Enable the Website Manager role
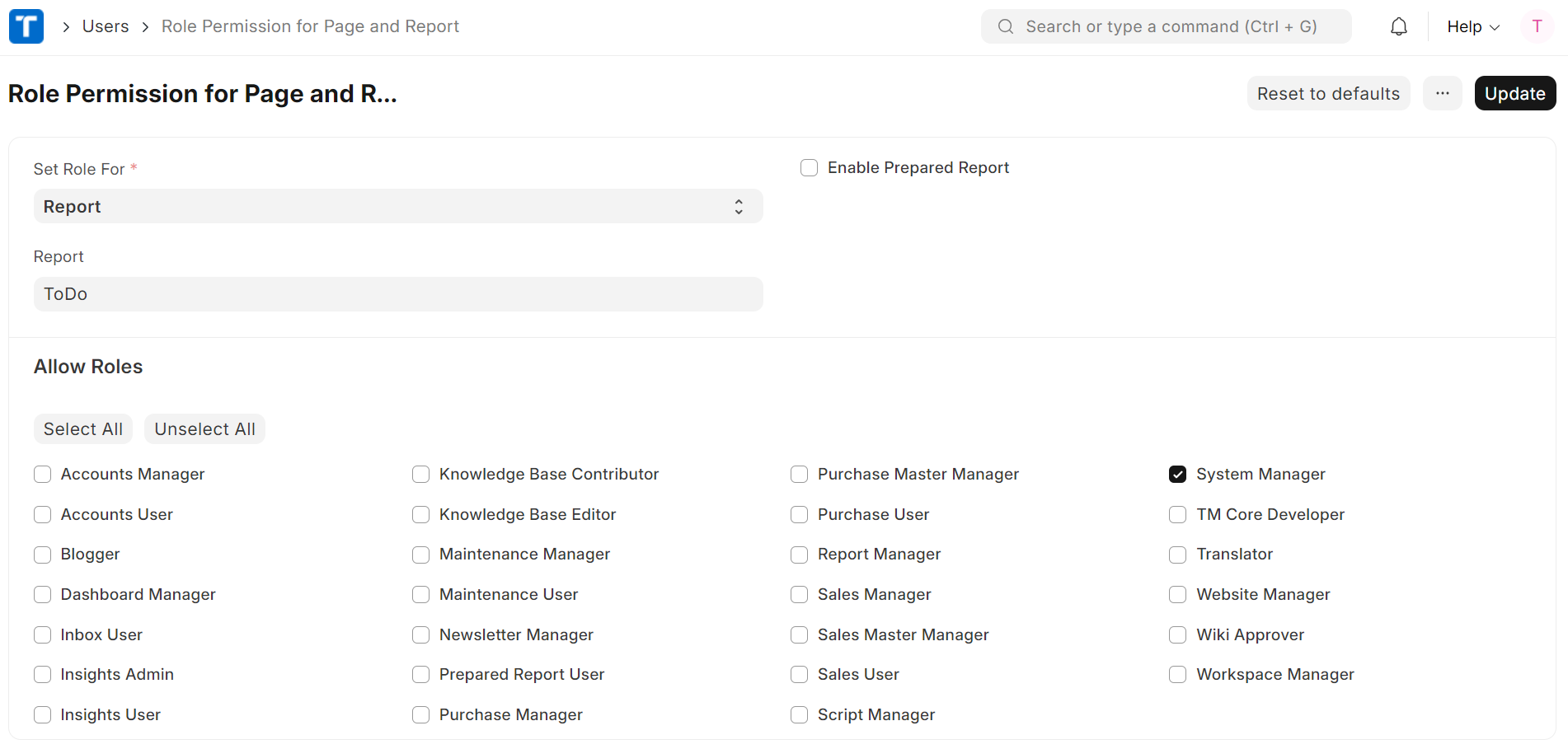Viewport: 1568px width, 749px height. (1177, 595)
